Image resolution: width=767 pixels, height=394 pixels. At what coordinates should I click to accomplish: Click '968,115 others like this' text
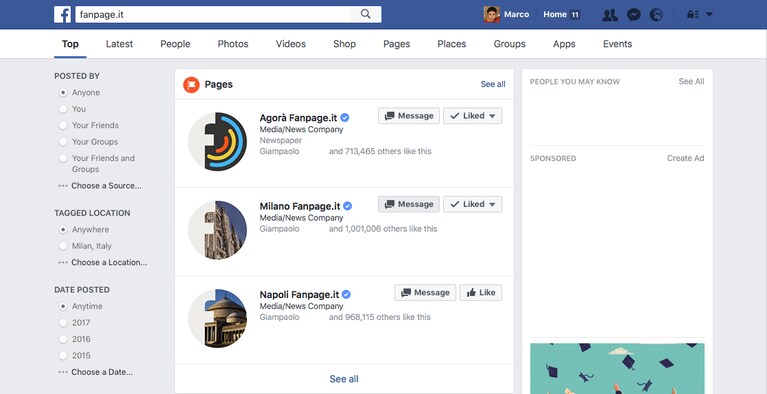(388, 317)
